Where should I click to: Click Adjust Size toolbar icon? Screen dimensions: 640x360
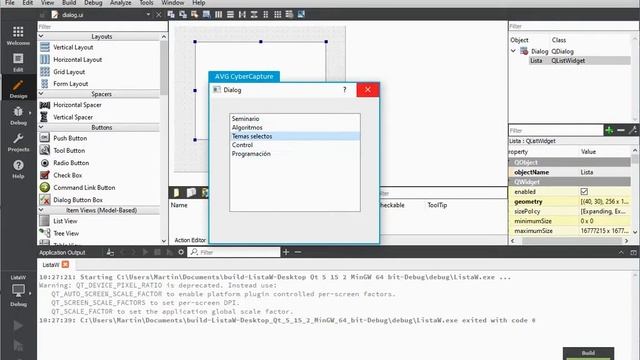coord(301,15)
